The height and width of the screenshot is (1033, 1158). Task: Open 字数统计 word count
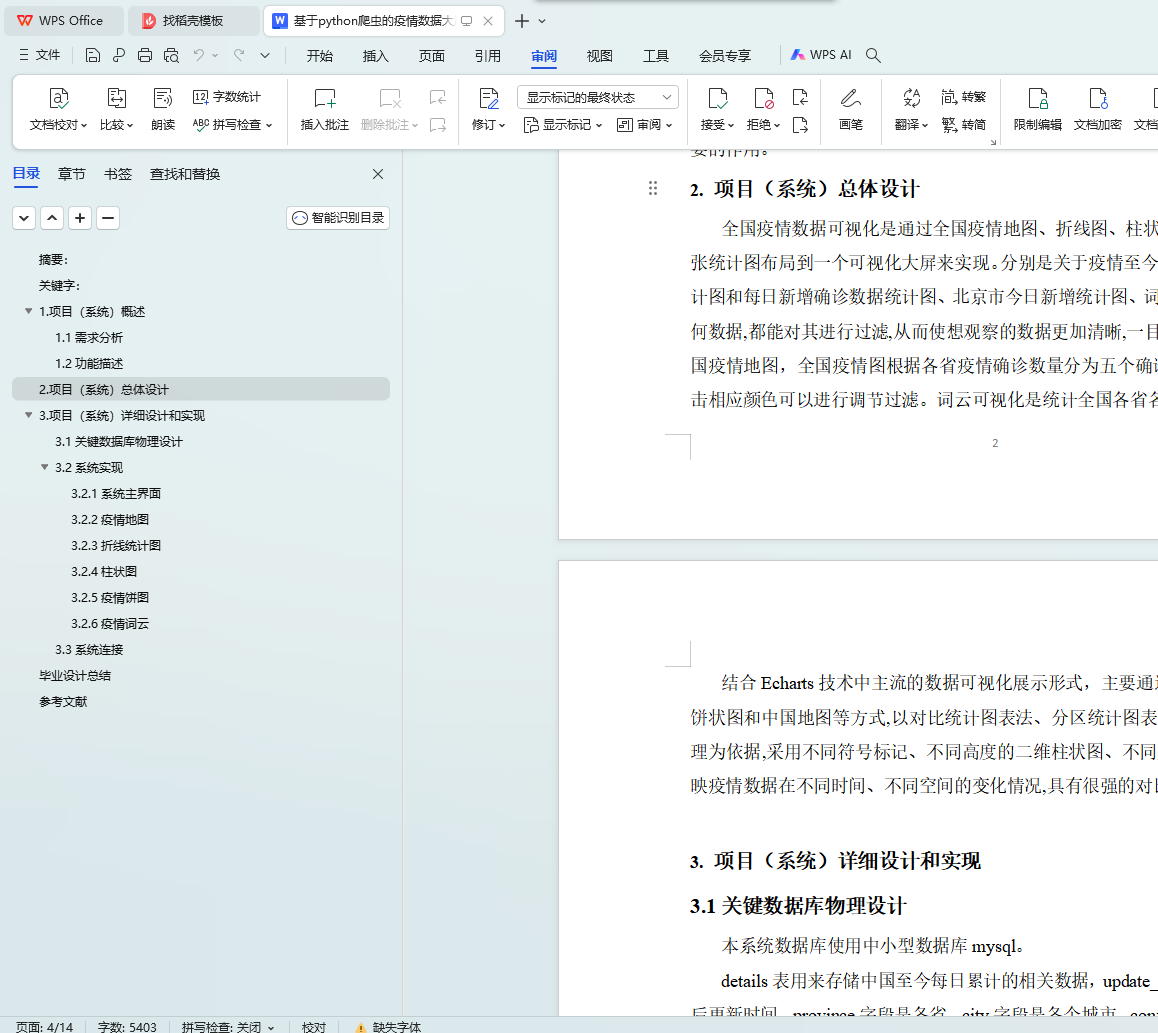[x=227, y=97]
